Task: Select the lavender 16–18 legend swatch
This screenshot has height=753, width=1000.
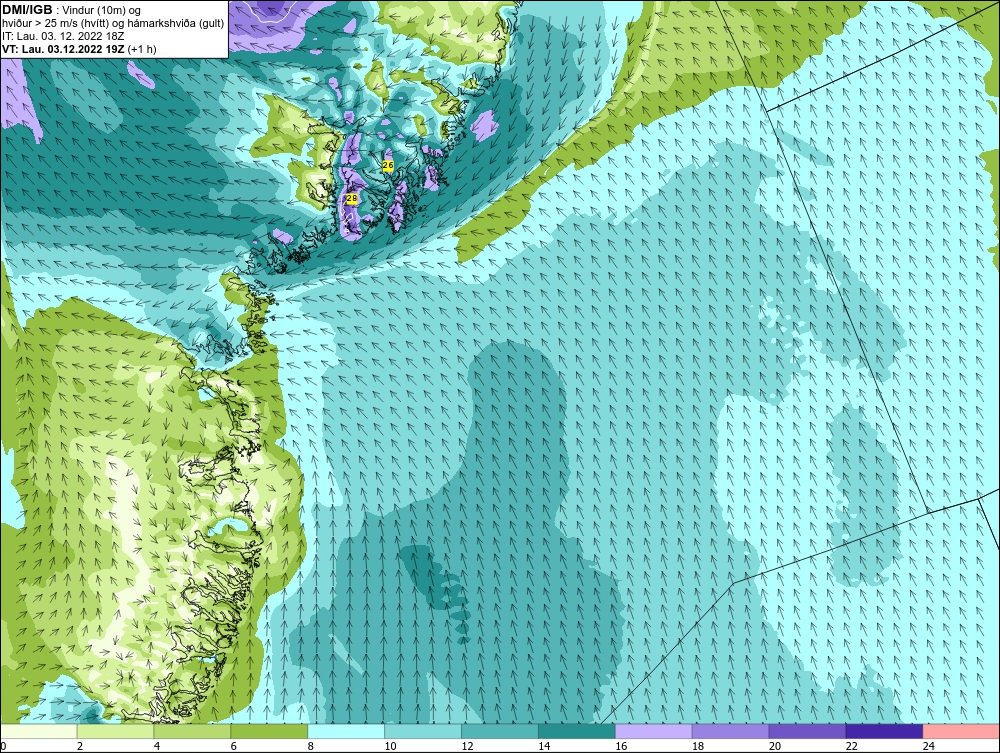Action: point(654,731)
